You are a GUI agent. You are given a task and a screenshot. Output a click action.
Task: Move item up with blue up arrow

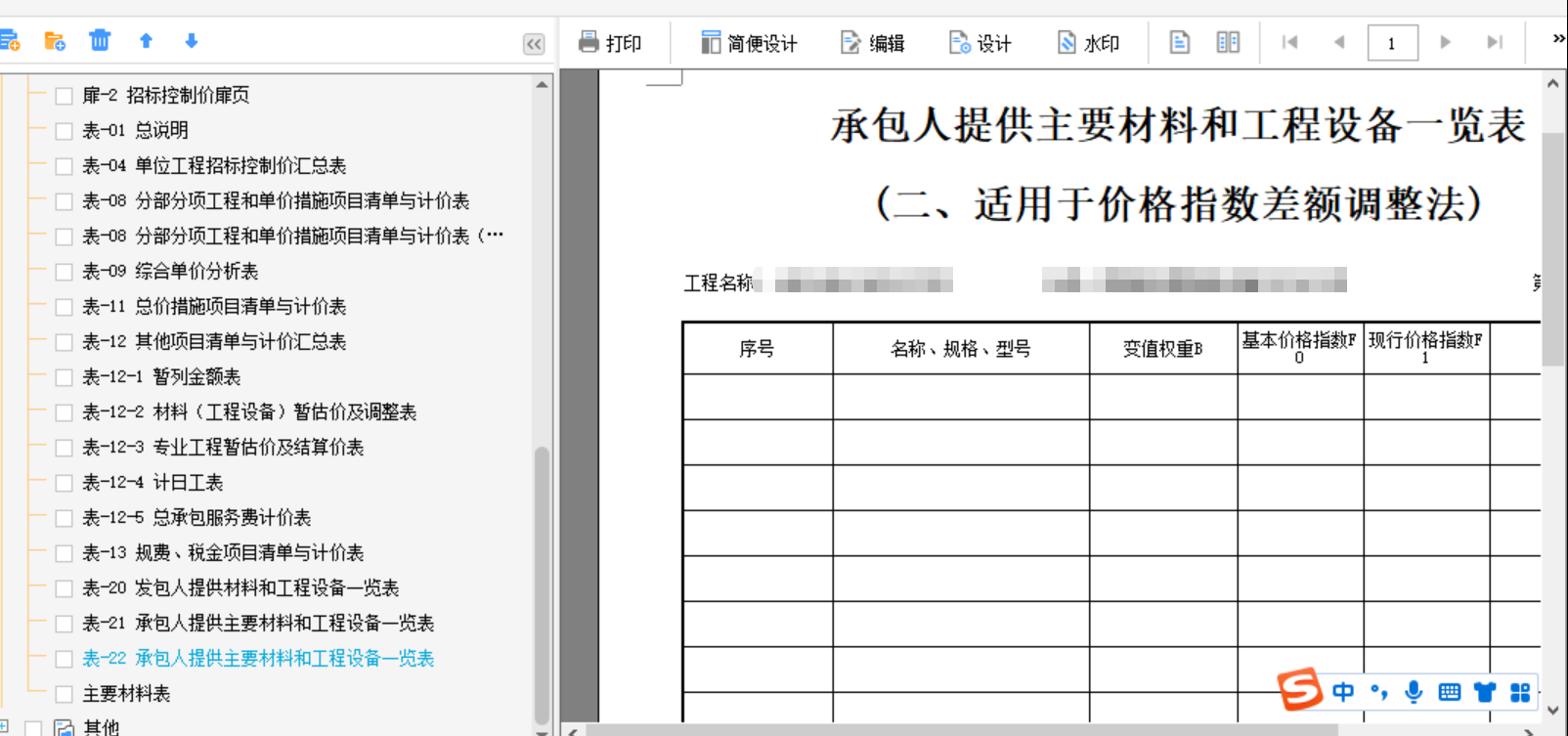pyautogui.click(x=146, y=40)
